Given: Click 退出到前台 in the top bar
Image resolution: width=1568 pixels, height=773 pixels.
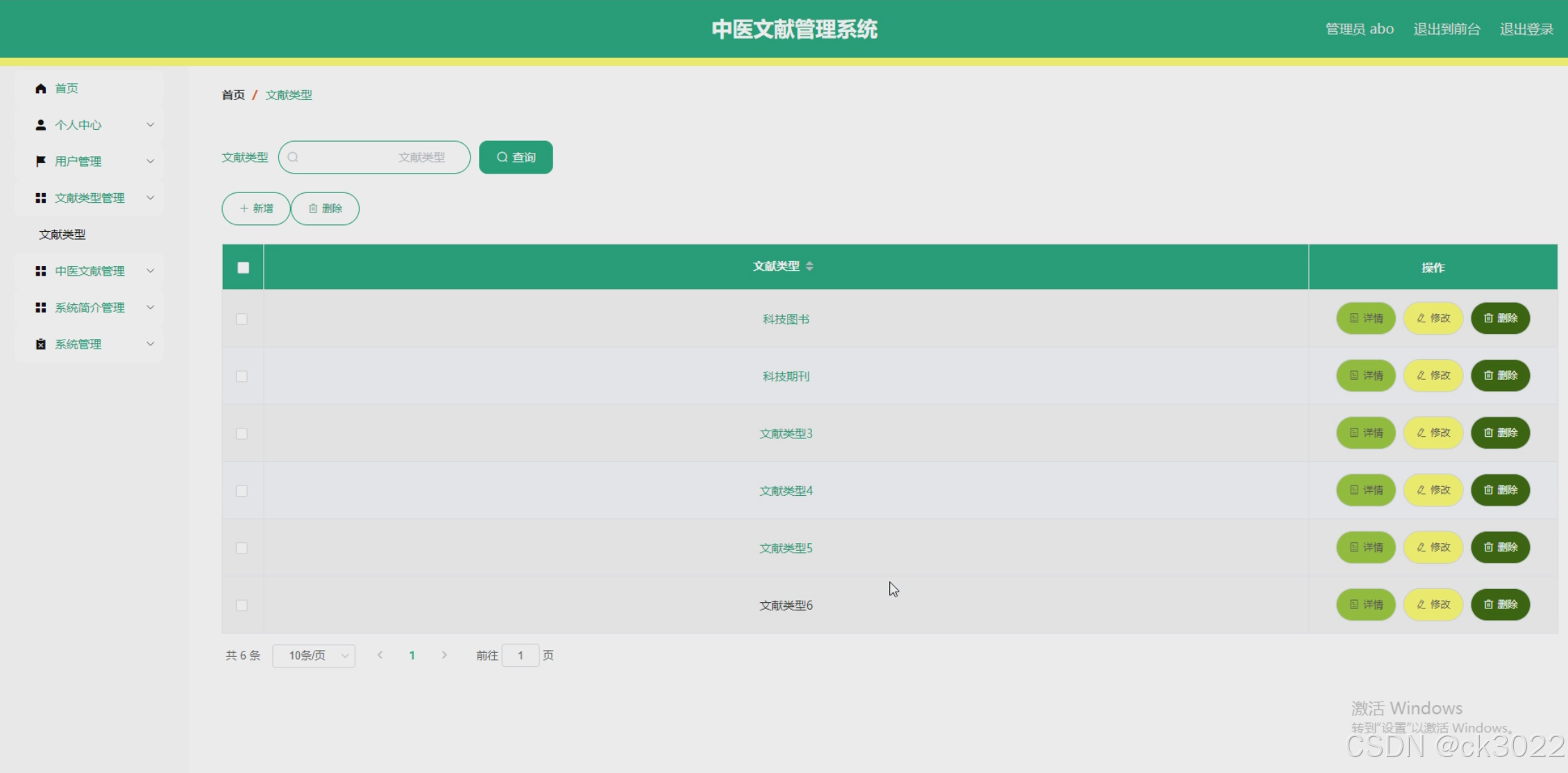Looking at the screenshot, I should pos(1447,29).
